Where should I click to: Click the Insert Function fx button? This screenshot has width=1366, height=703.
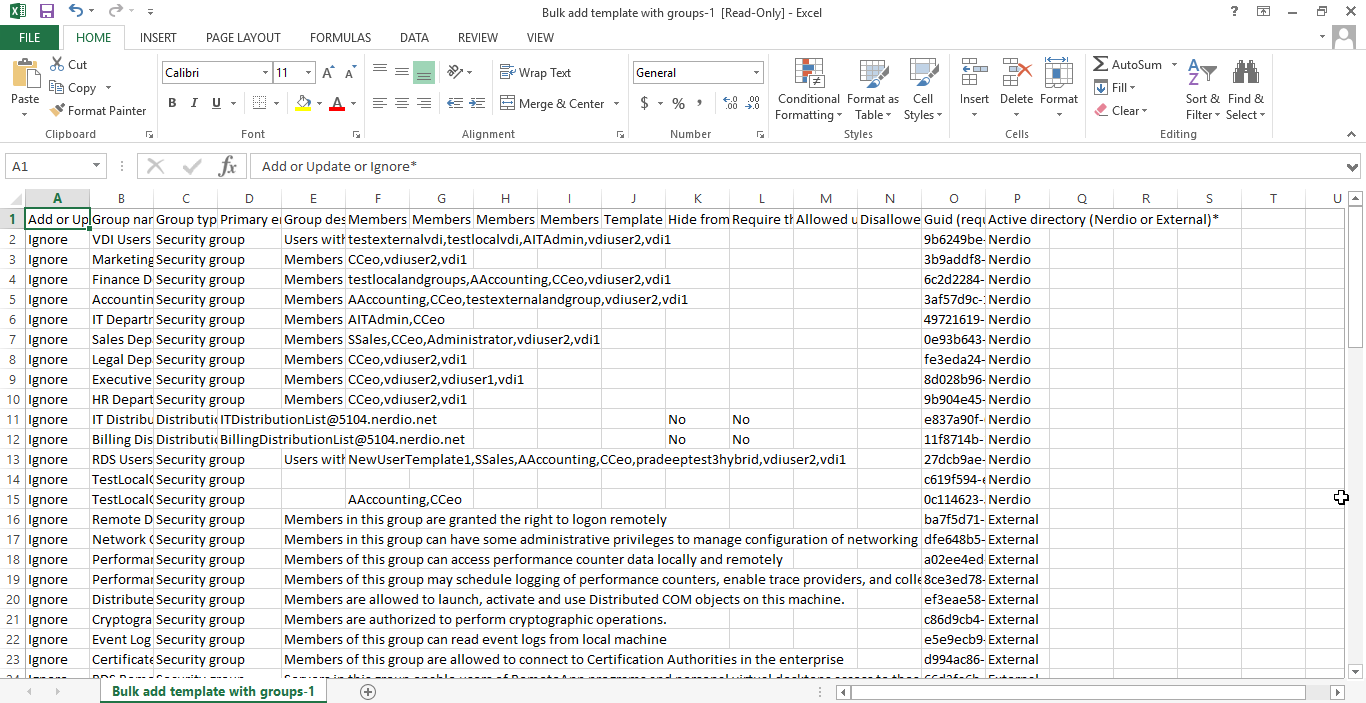(x=227, y=166)
